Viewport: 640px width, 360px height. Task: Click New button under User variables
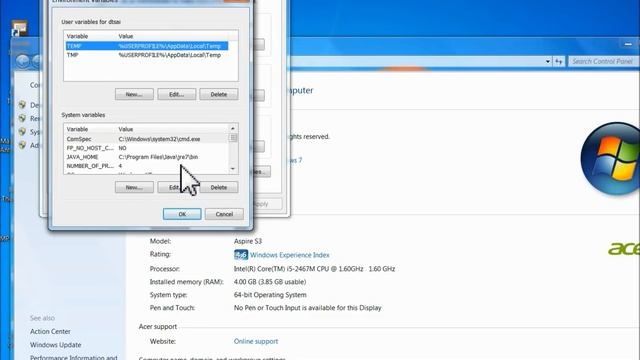tap(134, 94)
